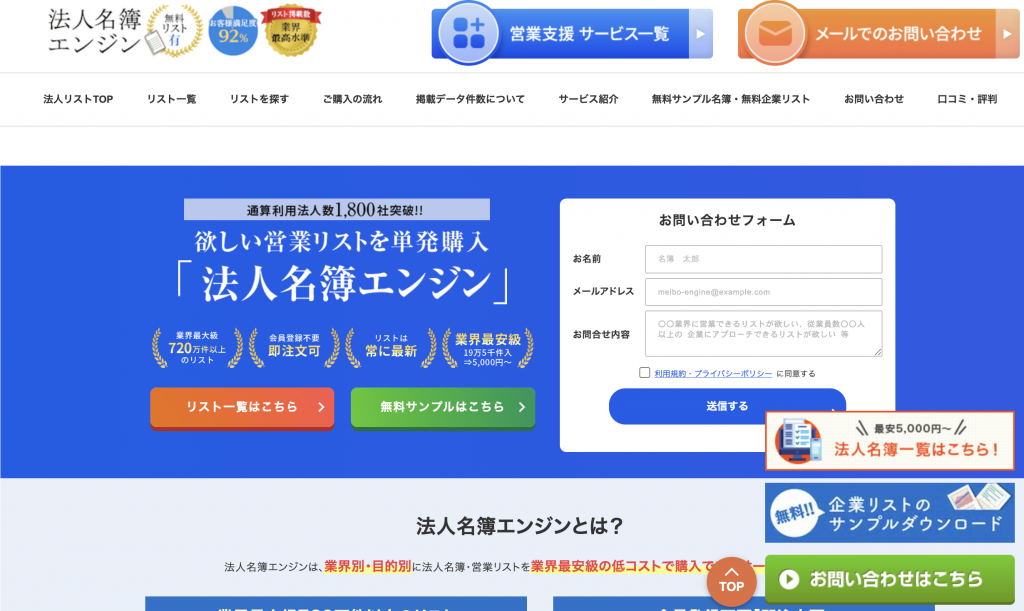Click the 法人名簿エンジン site logo
The height and width of the screenshot is (611, 1024).
[95, 31]
